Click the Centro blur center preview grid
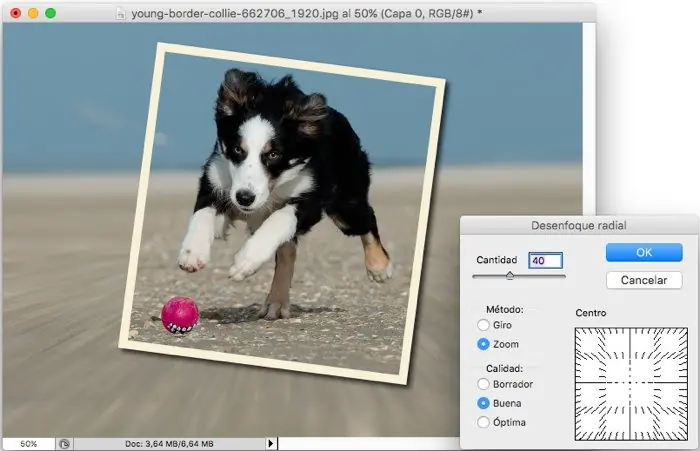The width and height of the screenshot is (700, 451). point(631,383)
